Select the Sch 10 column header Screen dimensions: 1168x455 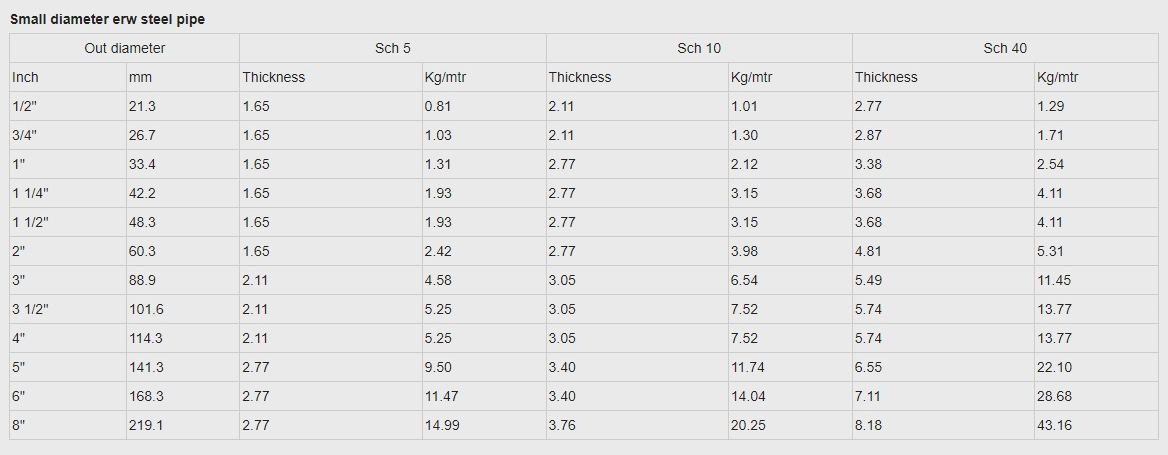(699, 48)
